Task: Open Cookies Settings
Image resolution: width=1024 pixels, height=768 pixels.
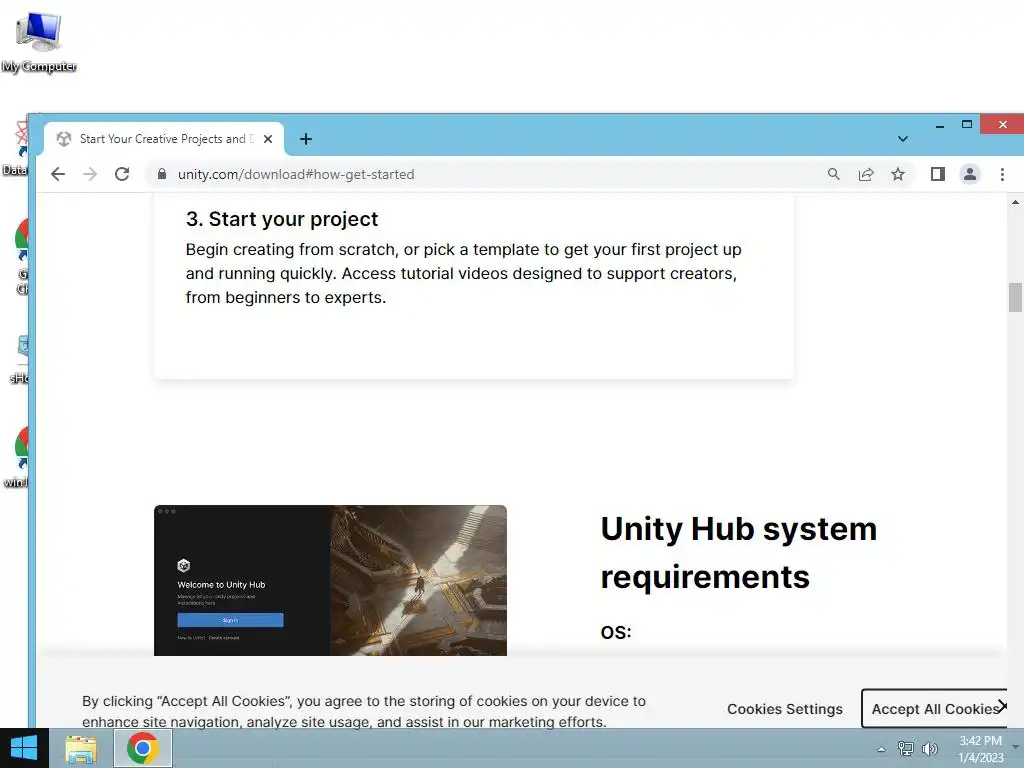Action: (784, 709)
